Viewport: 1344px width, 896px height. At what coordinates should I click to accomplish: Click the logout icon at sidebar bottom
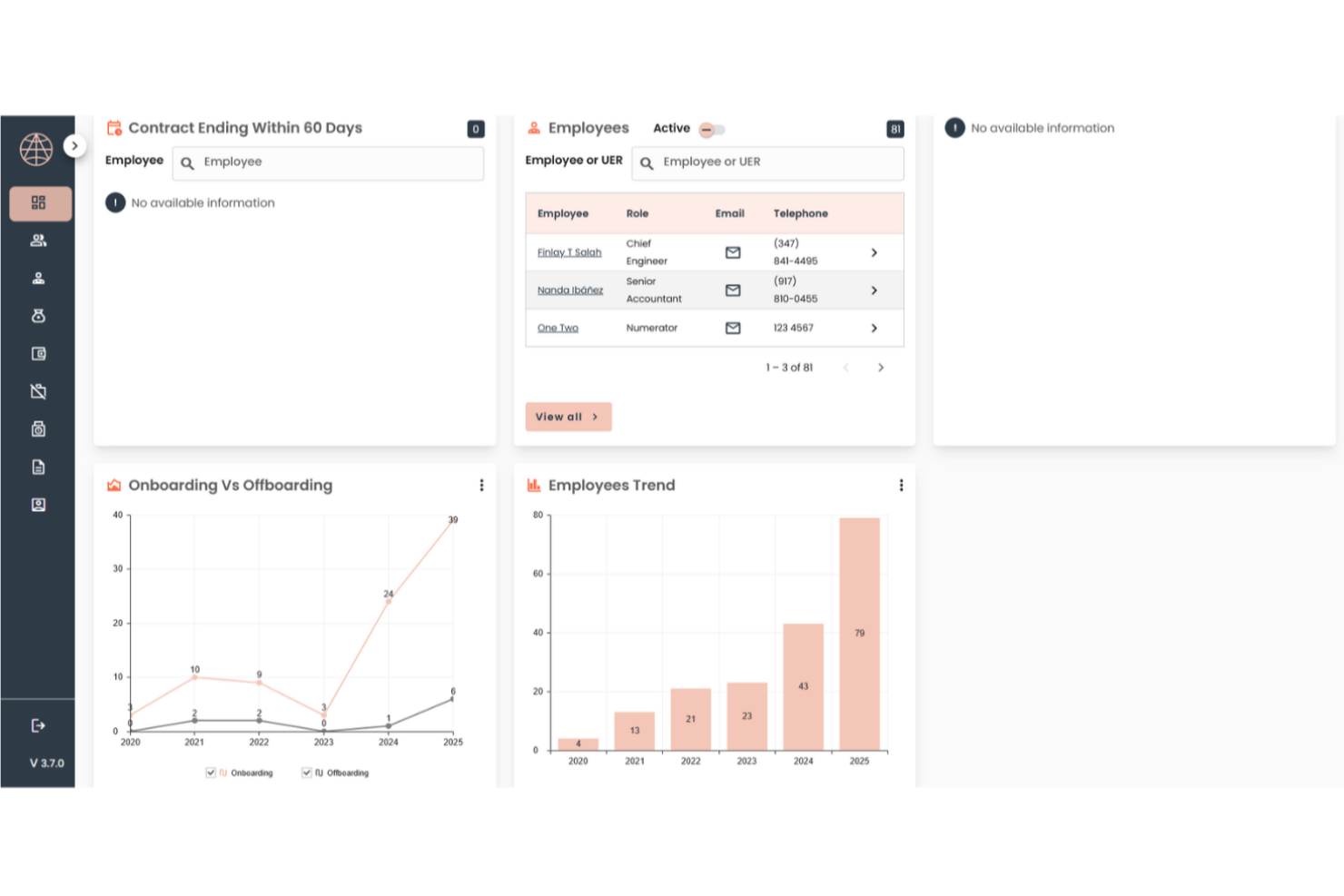point(38,724)
